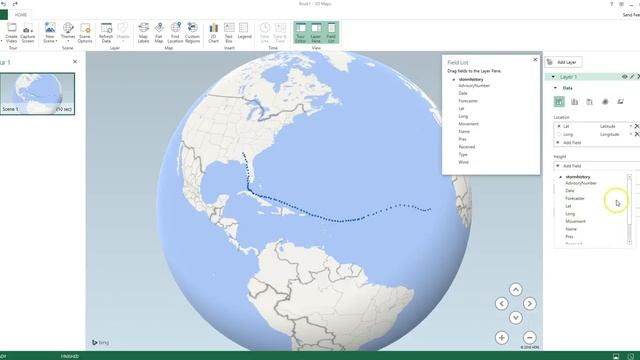Viewport: 640px width, 360px height.
Task: Open the Find Location tool
Action: [x=175, y=33]
